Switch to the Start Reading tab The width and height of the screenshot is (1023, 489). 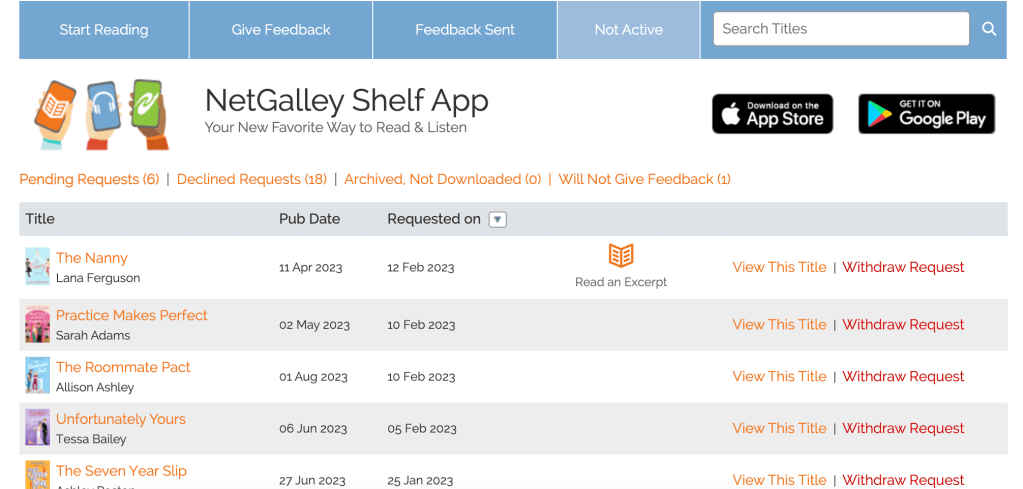point(104,30)
